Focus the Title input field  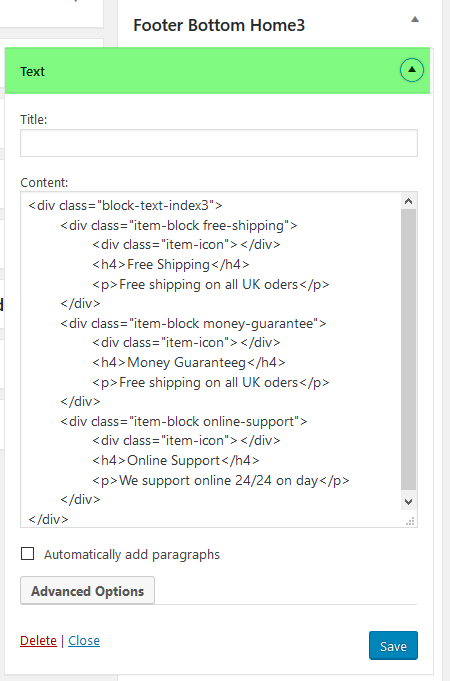click(x=219, y=143)
